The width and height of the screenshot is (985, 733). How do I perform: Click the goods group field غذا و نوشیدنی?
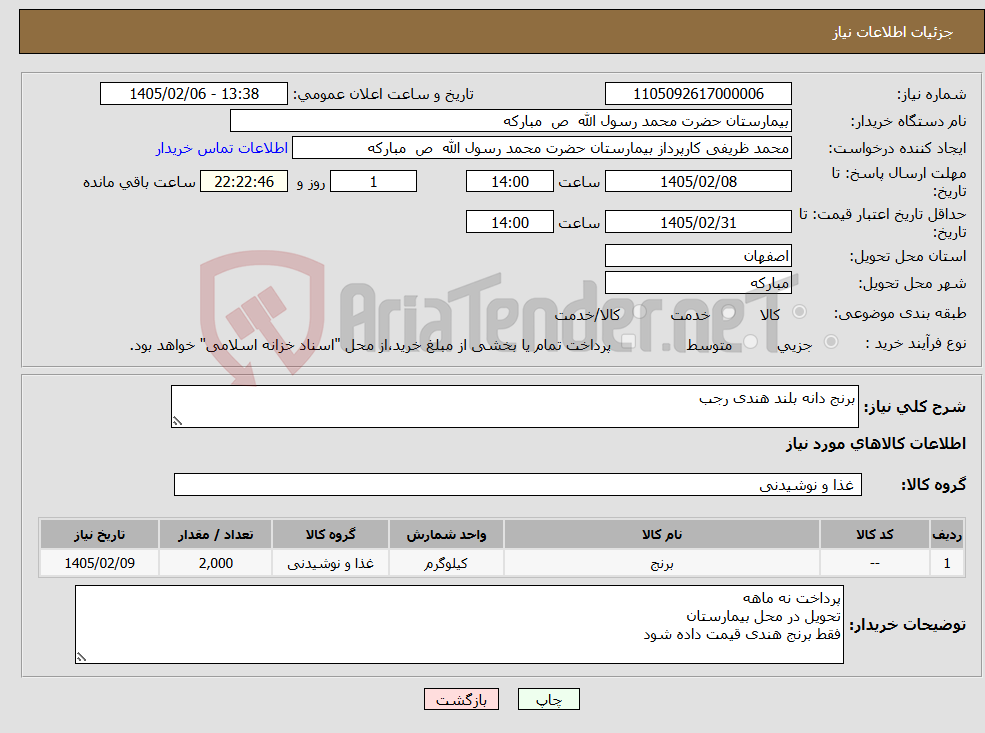pyautogui.click(x=518, y=485)
